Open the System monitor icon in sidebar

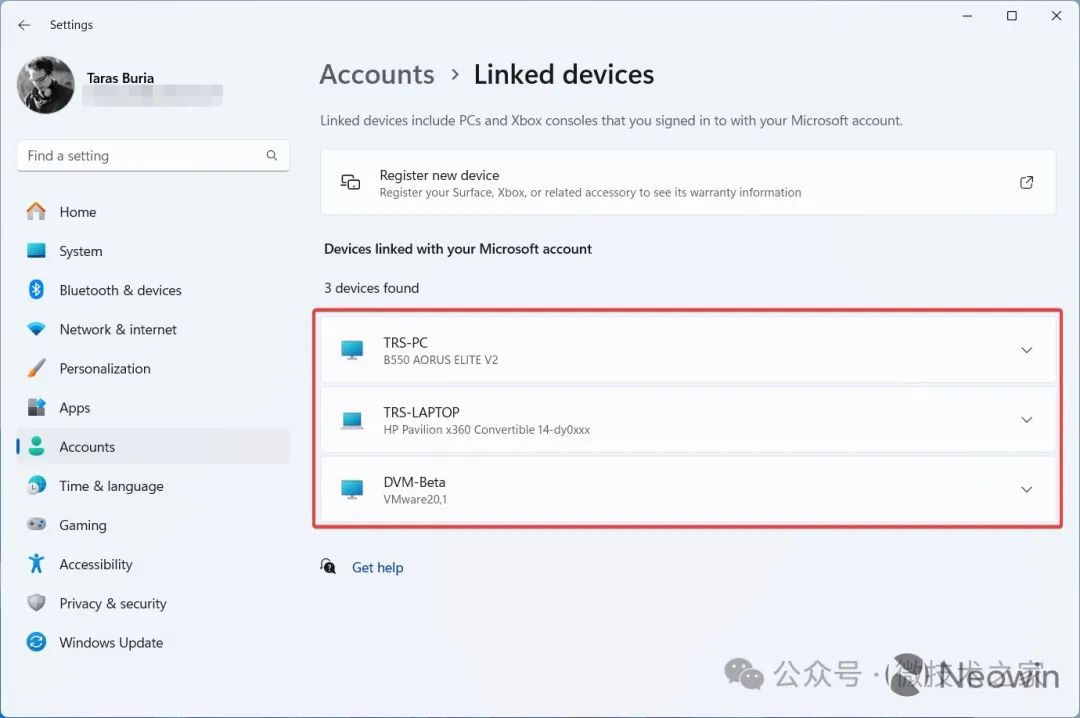click(36, 251)
